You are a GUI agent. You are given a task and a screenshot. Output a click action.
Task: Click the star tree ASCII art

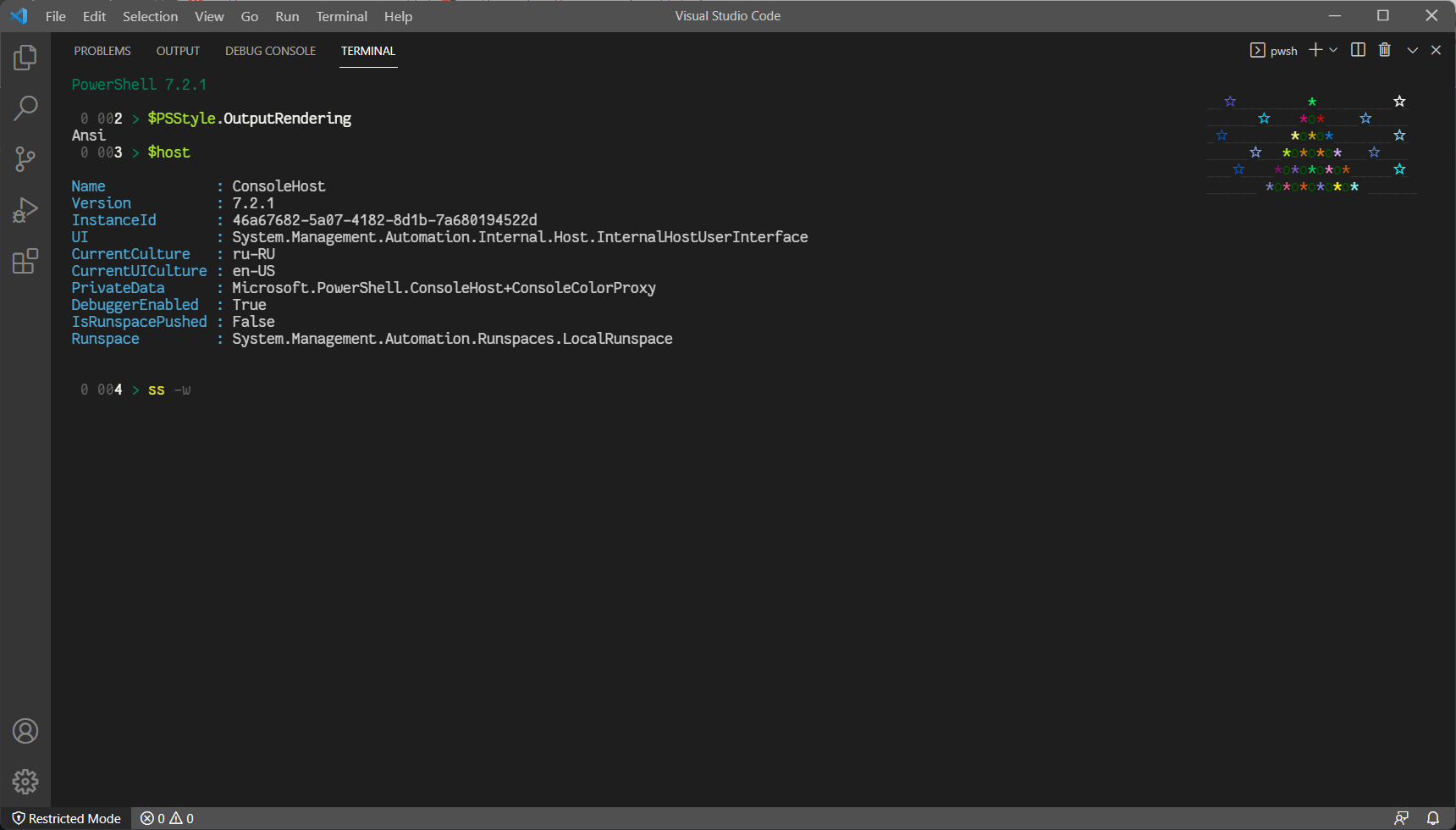click(x=1311, y=144)
